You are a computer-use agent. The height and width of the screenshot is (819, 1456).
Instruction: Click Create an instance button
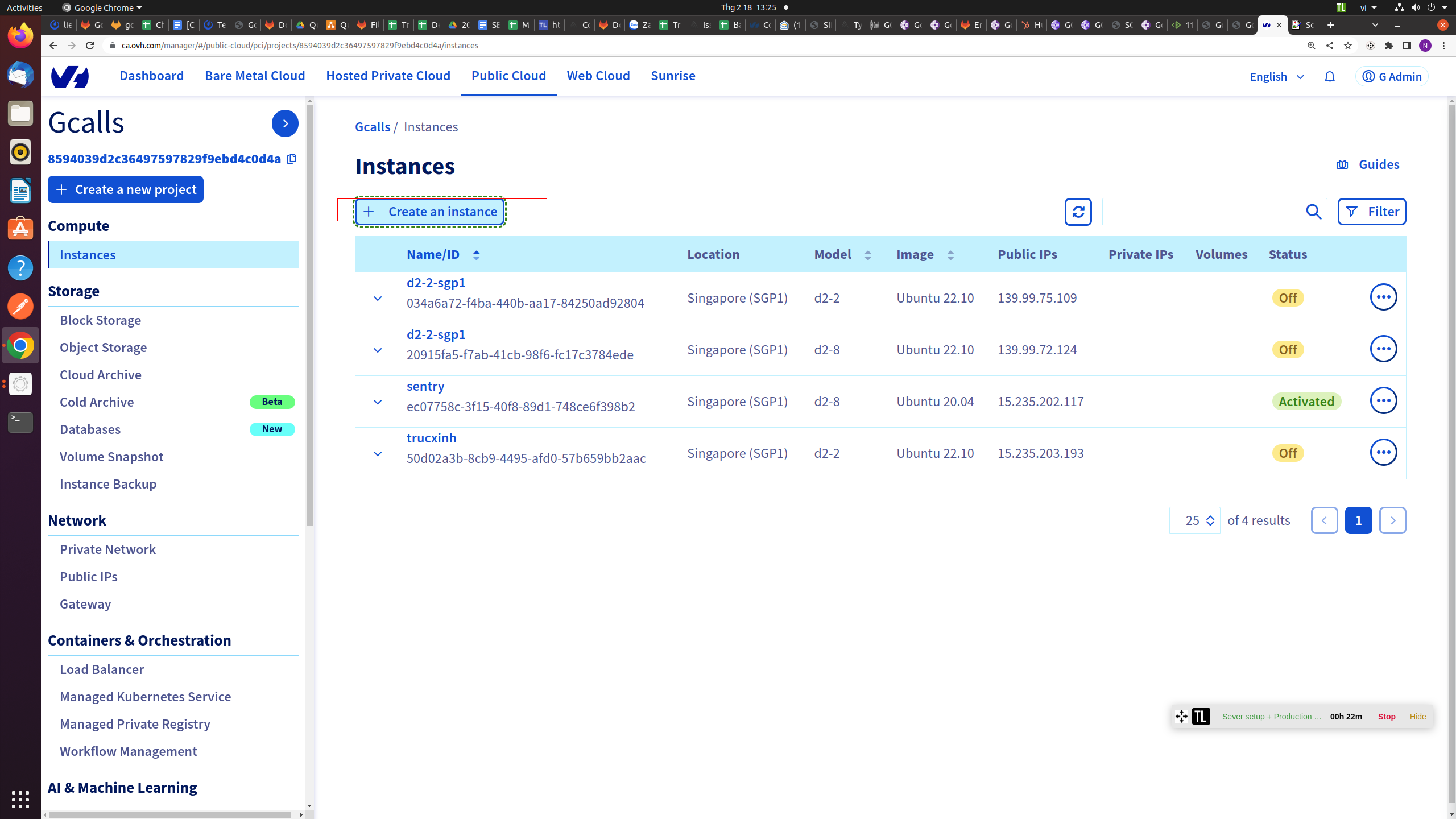[430, 212]
